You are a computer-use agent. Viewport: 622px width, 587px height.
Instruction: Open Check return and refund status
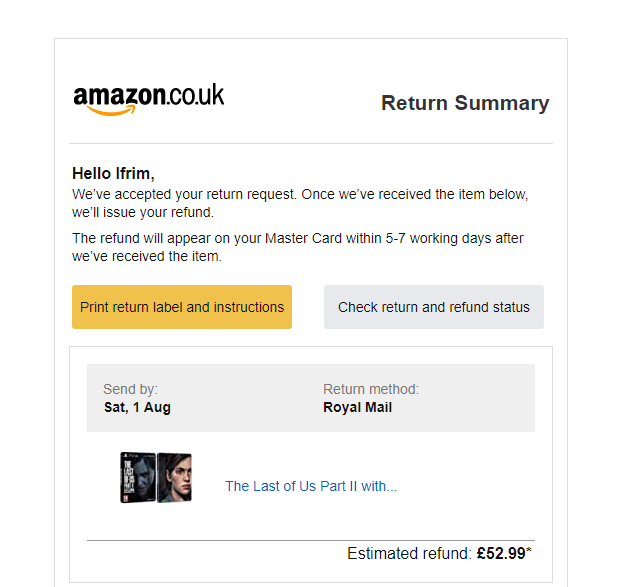[x=434, y=307]
